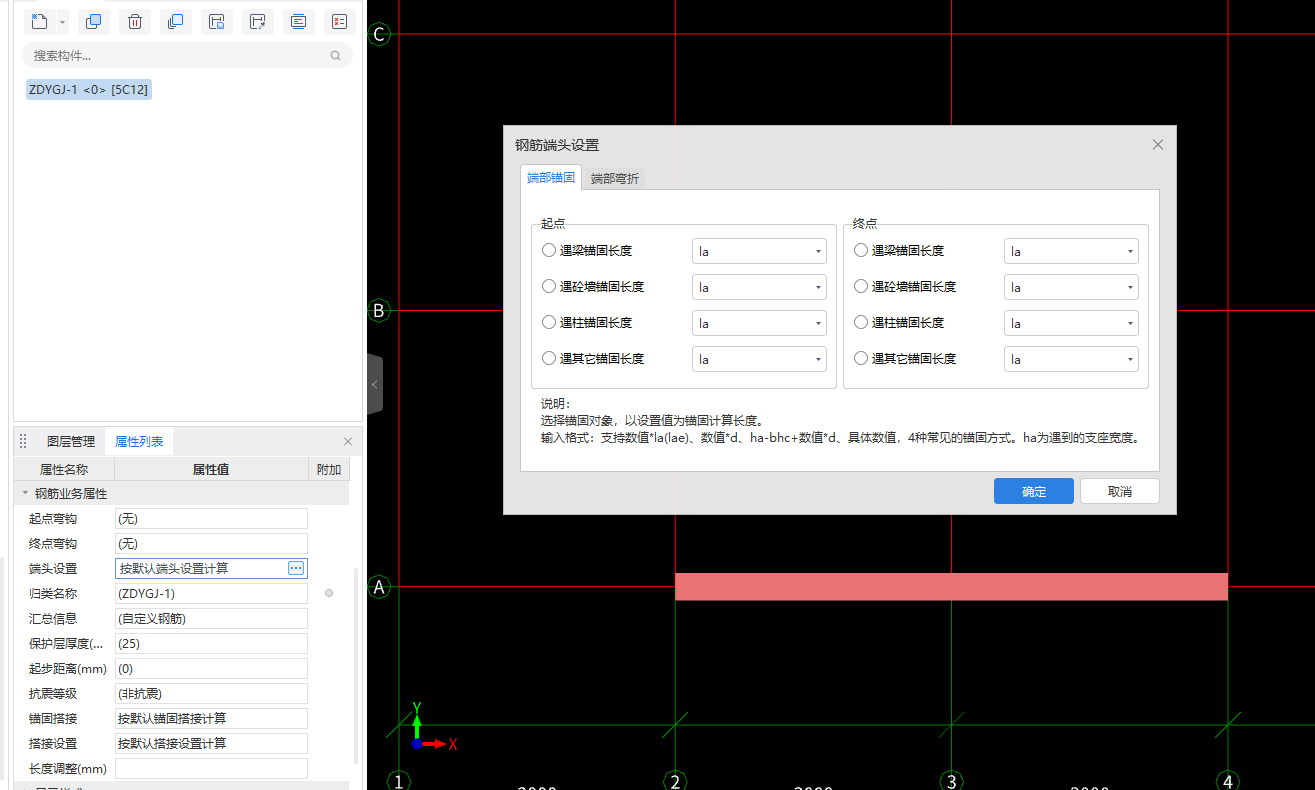This screenshot has width=1315, height=790.
Task: Open 起点 遇其它锚固长度 la dropdown
Action: (x=759, y=359)
